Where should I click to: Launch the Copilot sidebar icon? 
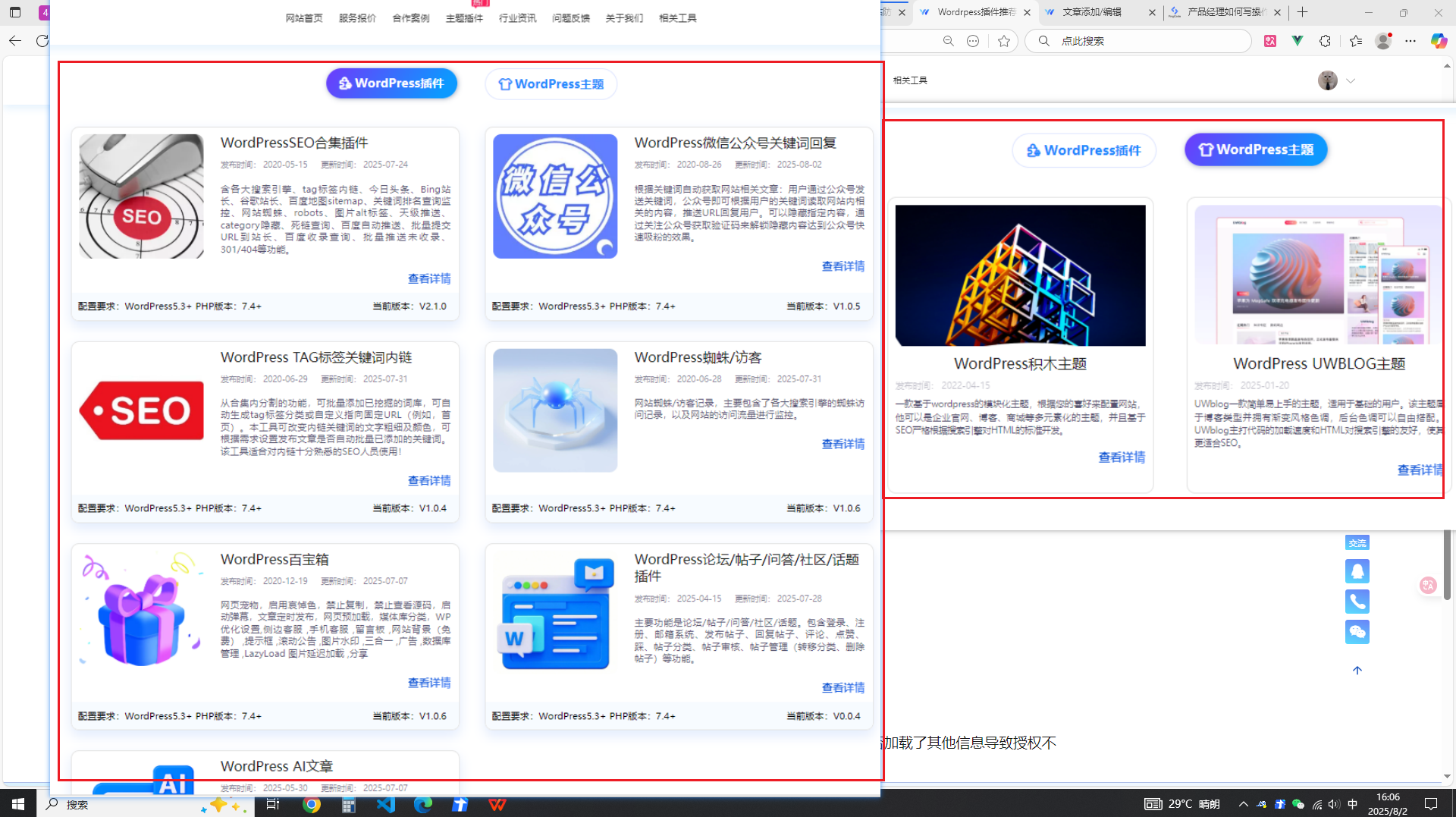(1439, 41)
